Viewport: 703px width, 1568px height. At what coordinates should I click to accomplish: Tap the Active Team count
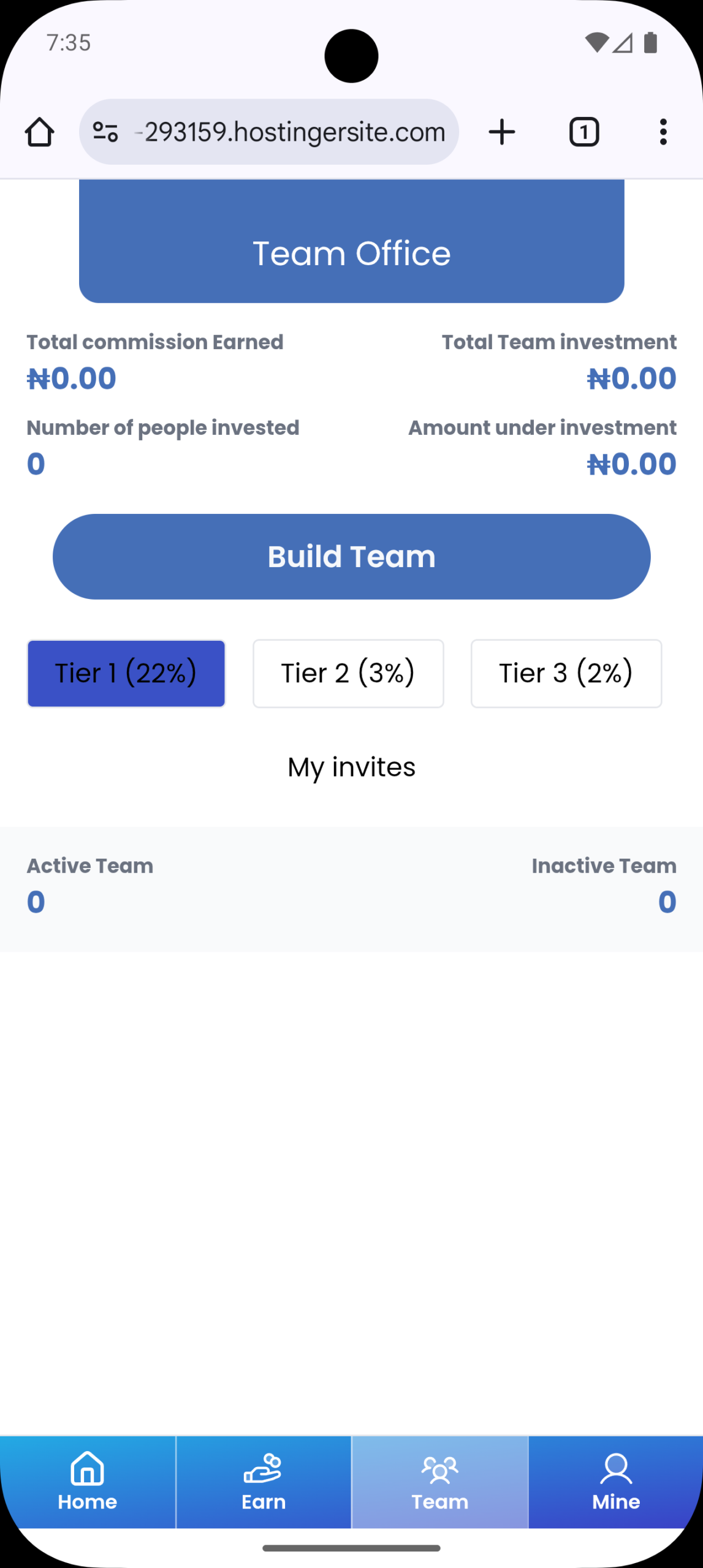tap(36, 902)
